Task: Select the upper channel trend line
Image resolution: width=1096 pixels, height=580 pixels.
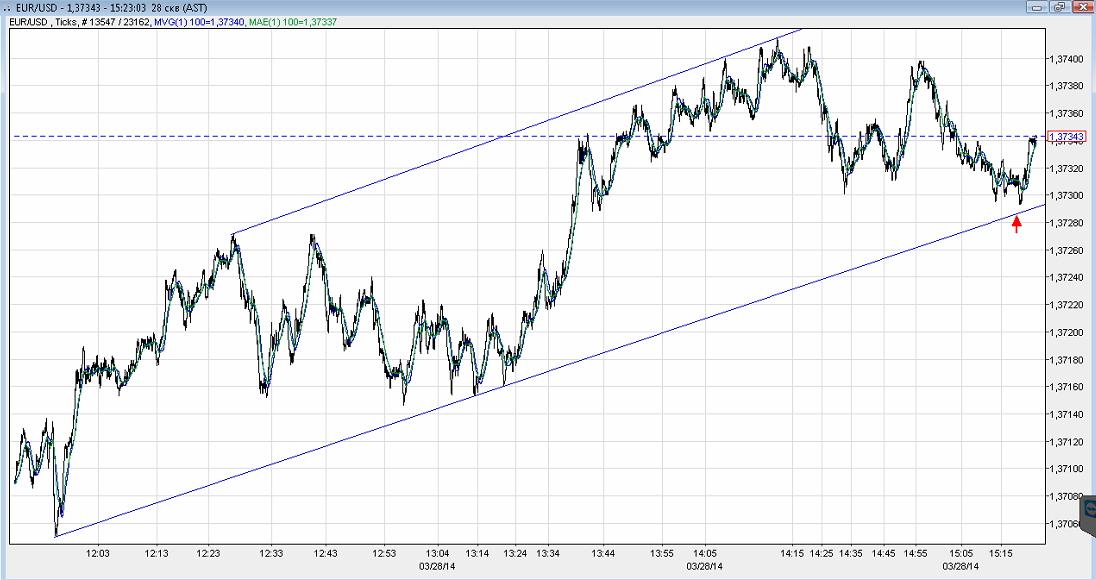Action: pos(517,132)
